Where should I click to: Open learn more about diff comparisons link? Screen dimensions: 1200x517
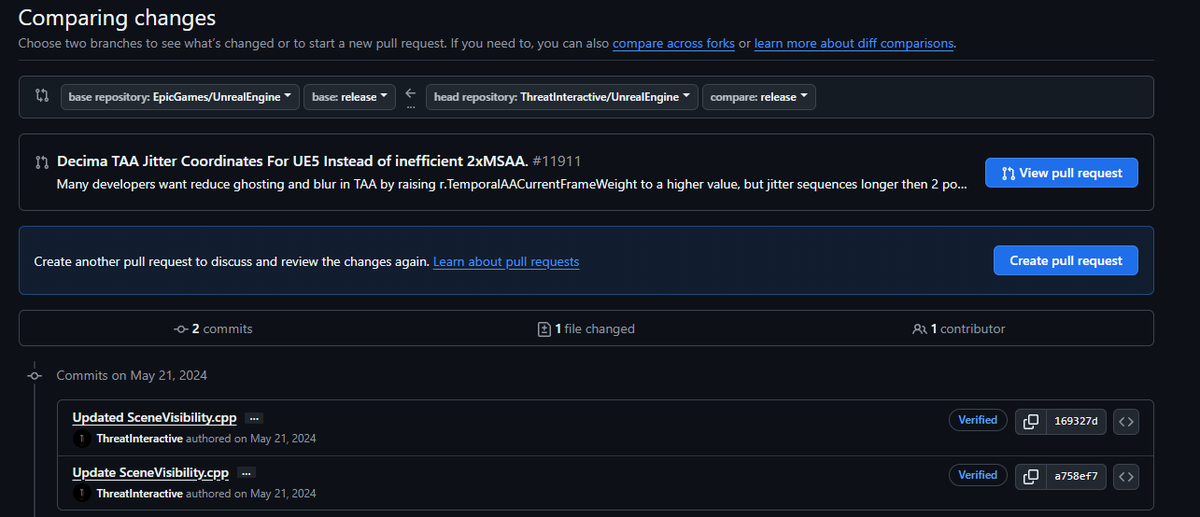coord(854,44)
